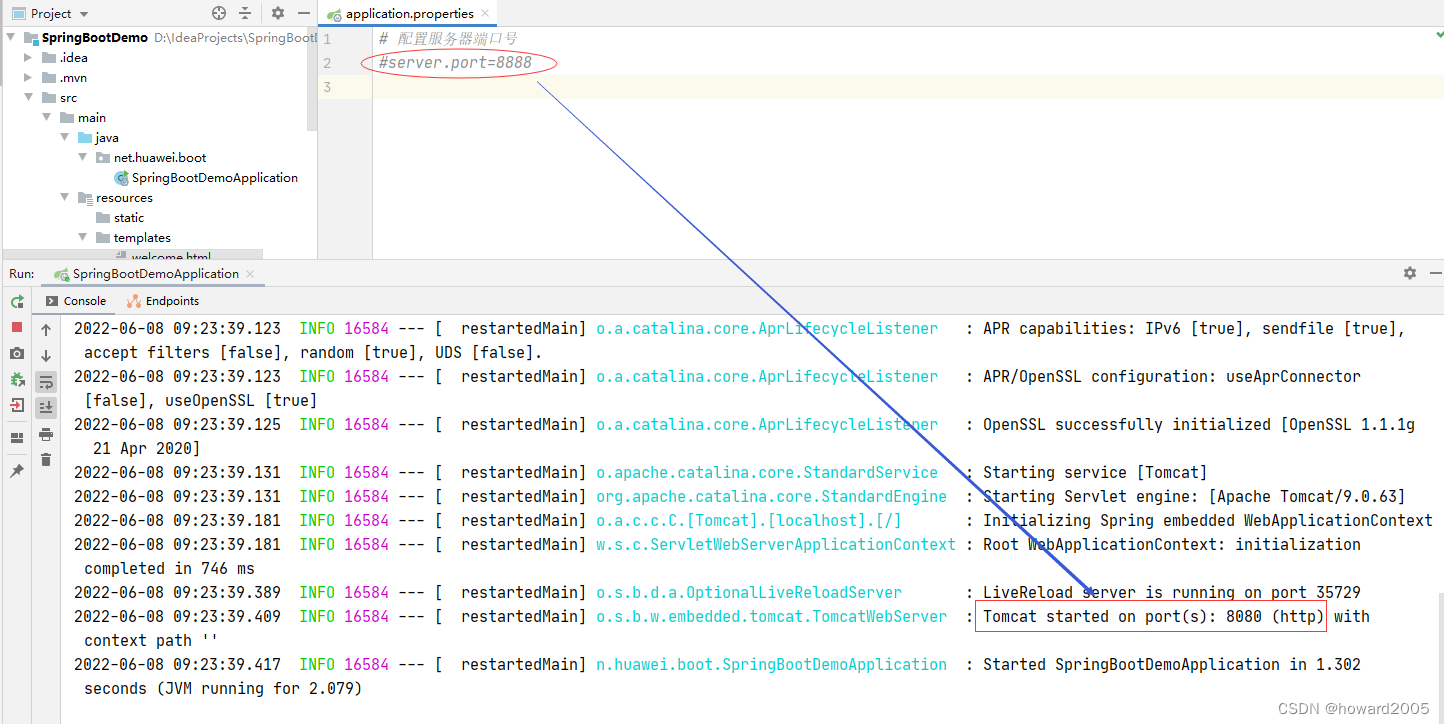Print console output with the printer icon
Image resolution: width=1444 pixels, height=724 pixels.
[x=46, y=434]
